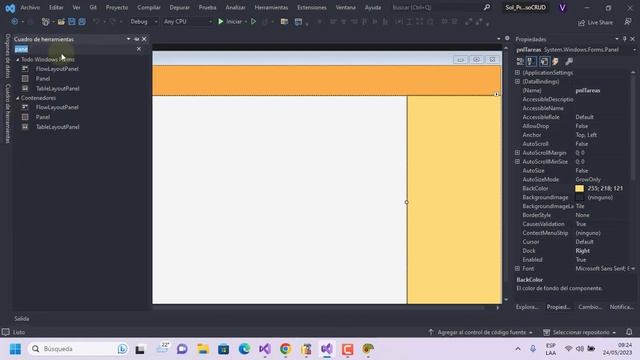This screenshot has height=360, width=640.
Task: Select FlowLayoutPanel under Todo Windows Forms
Action: [57, 69]
